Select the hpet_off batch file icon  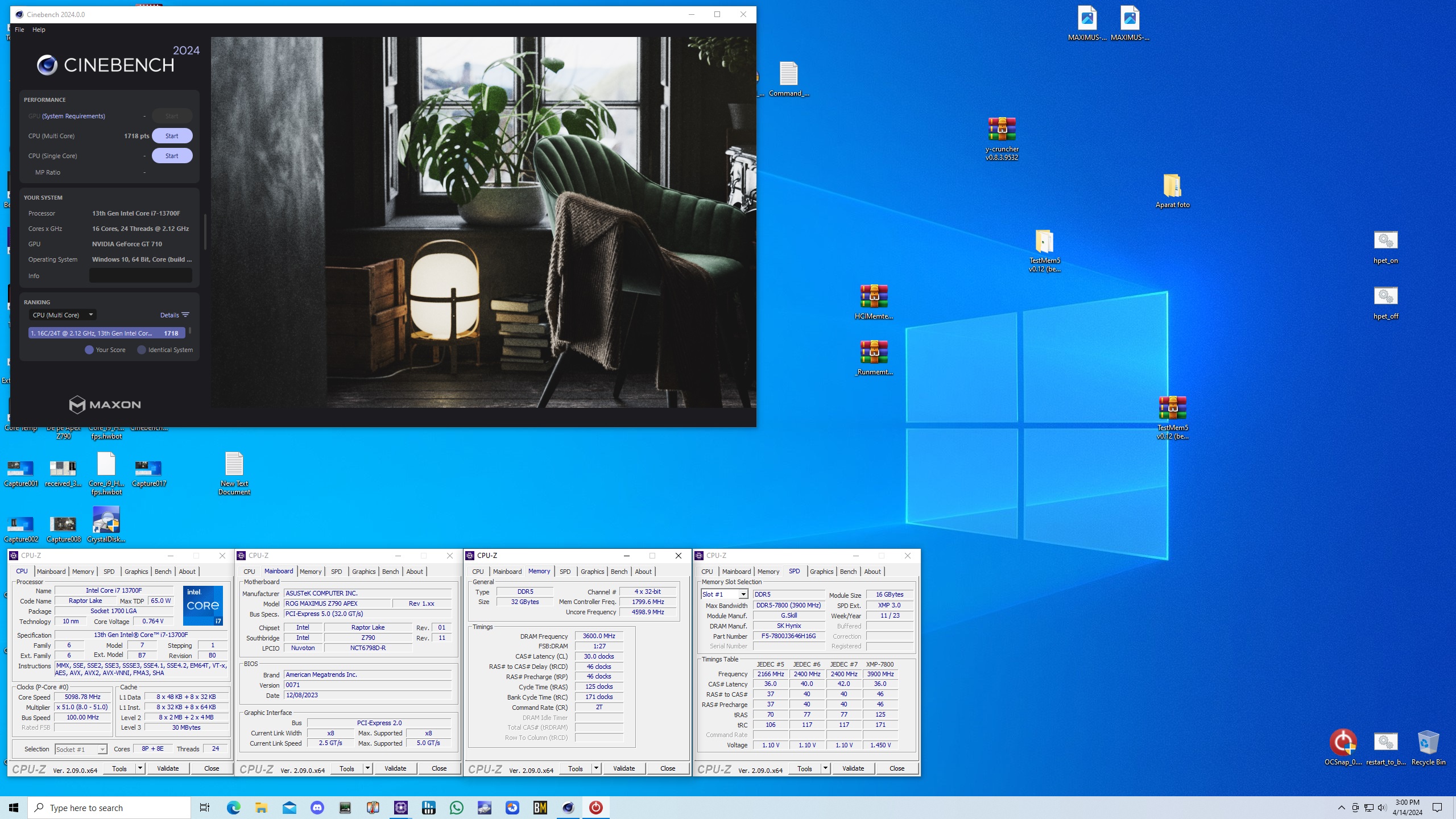pyautogui.click(x=1385, y=303)
